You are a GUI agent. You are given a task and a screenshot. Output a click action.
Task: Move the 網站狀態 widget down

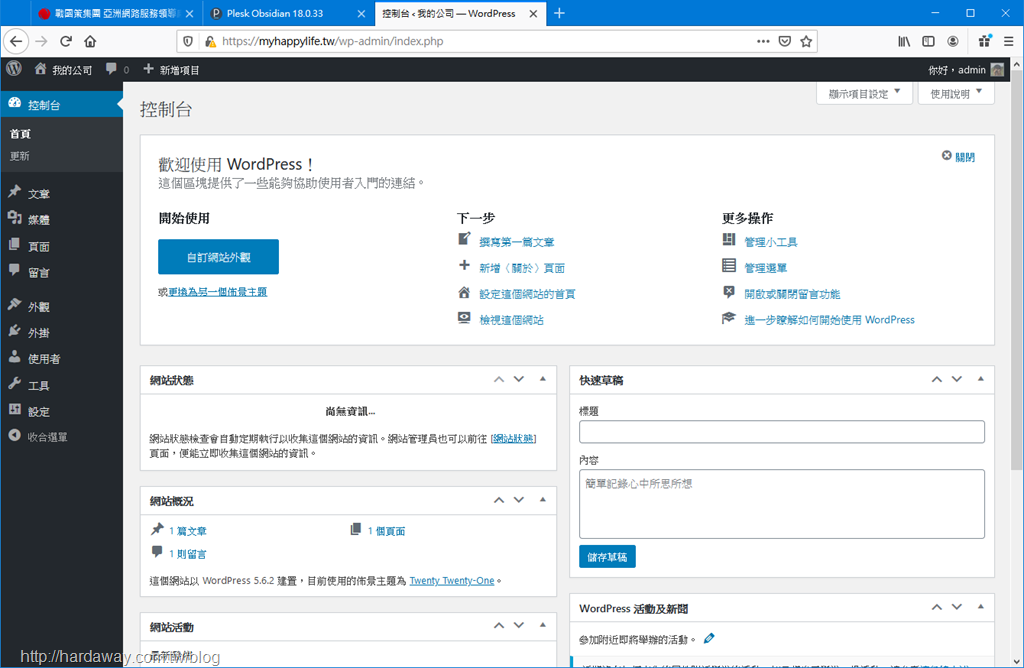519,379
